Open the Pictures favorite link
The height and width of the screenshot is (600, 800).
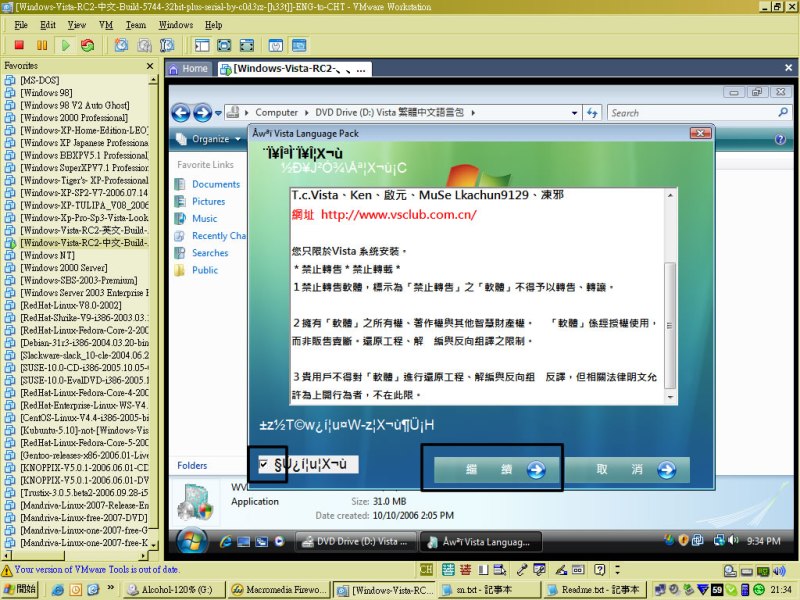[x=208, y=202]
